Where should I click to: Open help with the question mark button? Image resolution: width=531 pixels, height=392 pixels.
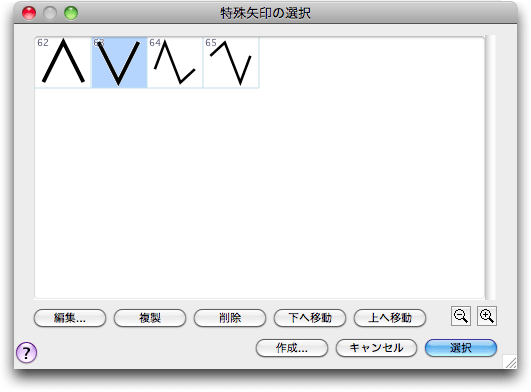pos(26,352)
